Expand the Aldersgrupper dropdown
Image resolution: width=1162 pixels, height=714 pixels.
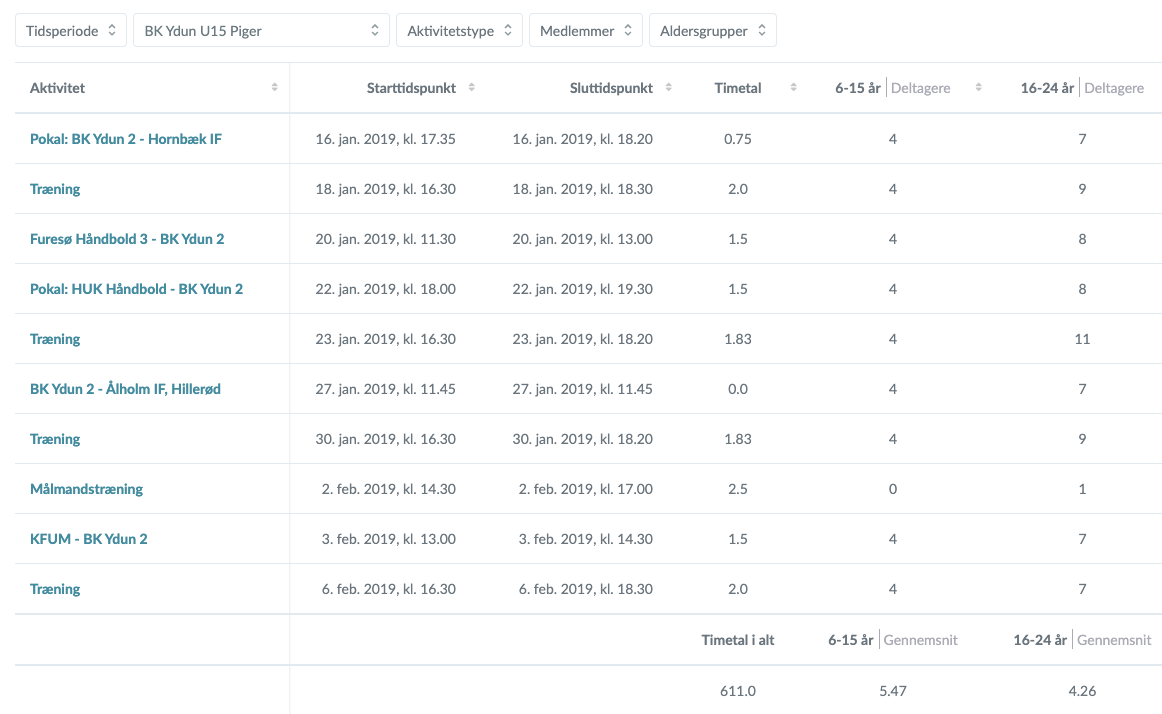712,31
